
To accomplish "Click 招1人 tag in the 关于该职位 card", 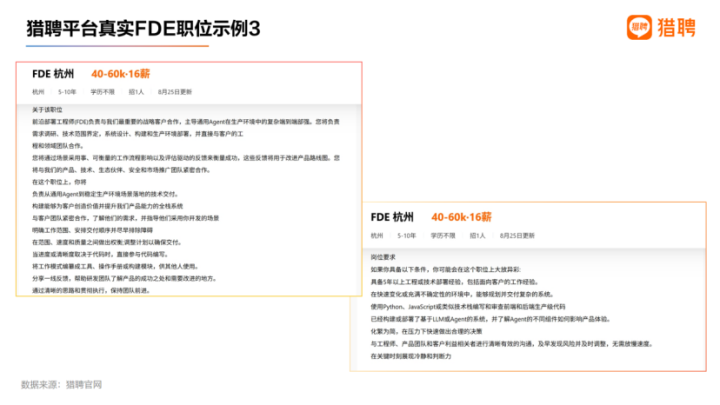I will (136, 92).
